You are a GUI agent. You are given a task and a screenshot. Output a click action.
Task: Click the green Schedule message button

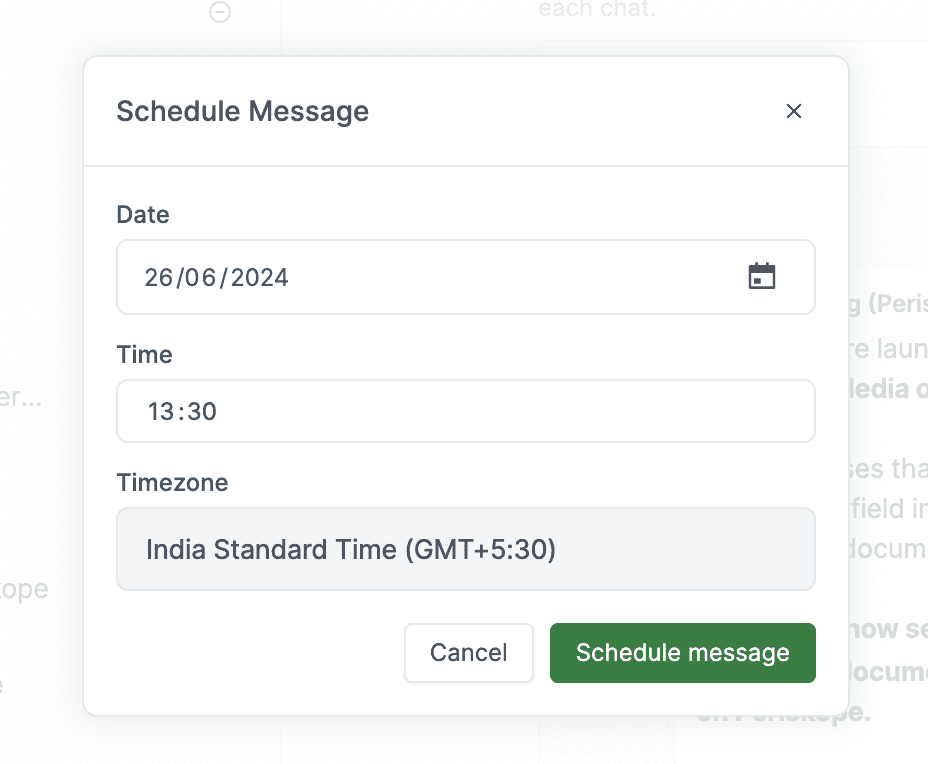click(682, 653)
